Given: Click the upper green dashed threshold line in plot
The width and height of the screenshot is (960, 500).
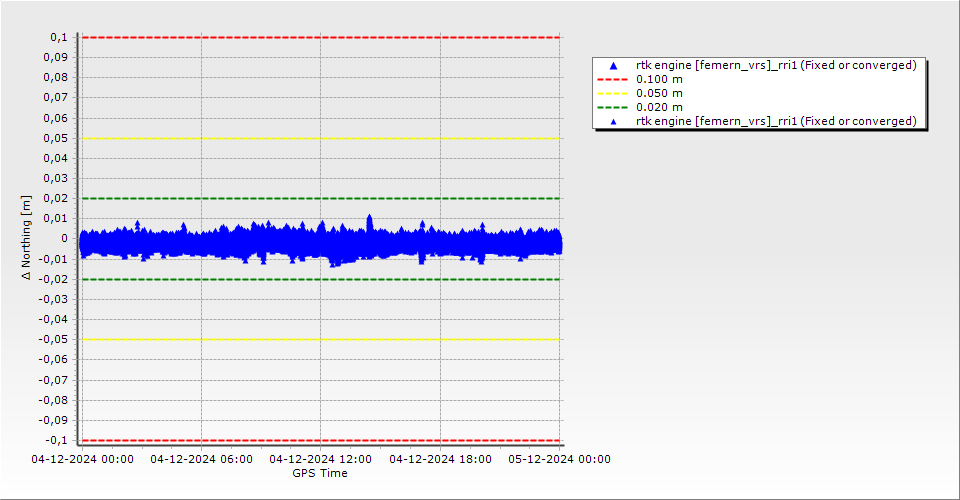Looking at the screenshot, I should (320, 198).
